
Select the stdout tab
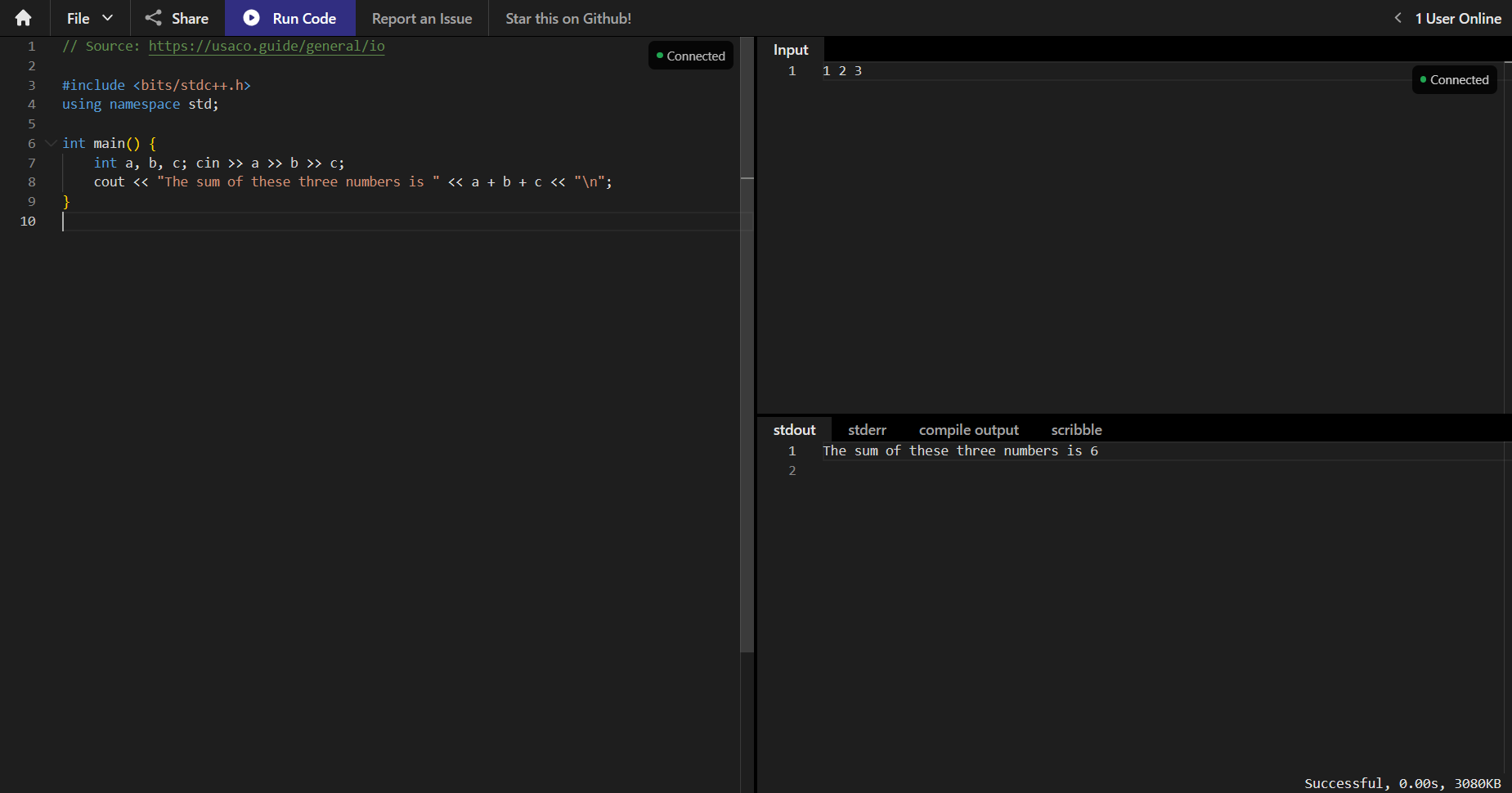point(794,429)
